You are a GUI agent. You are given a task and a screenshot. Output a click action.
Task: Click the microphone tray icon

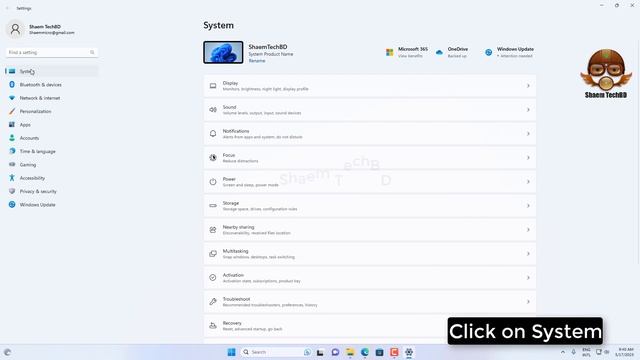(x=573, y=352)
